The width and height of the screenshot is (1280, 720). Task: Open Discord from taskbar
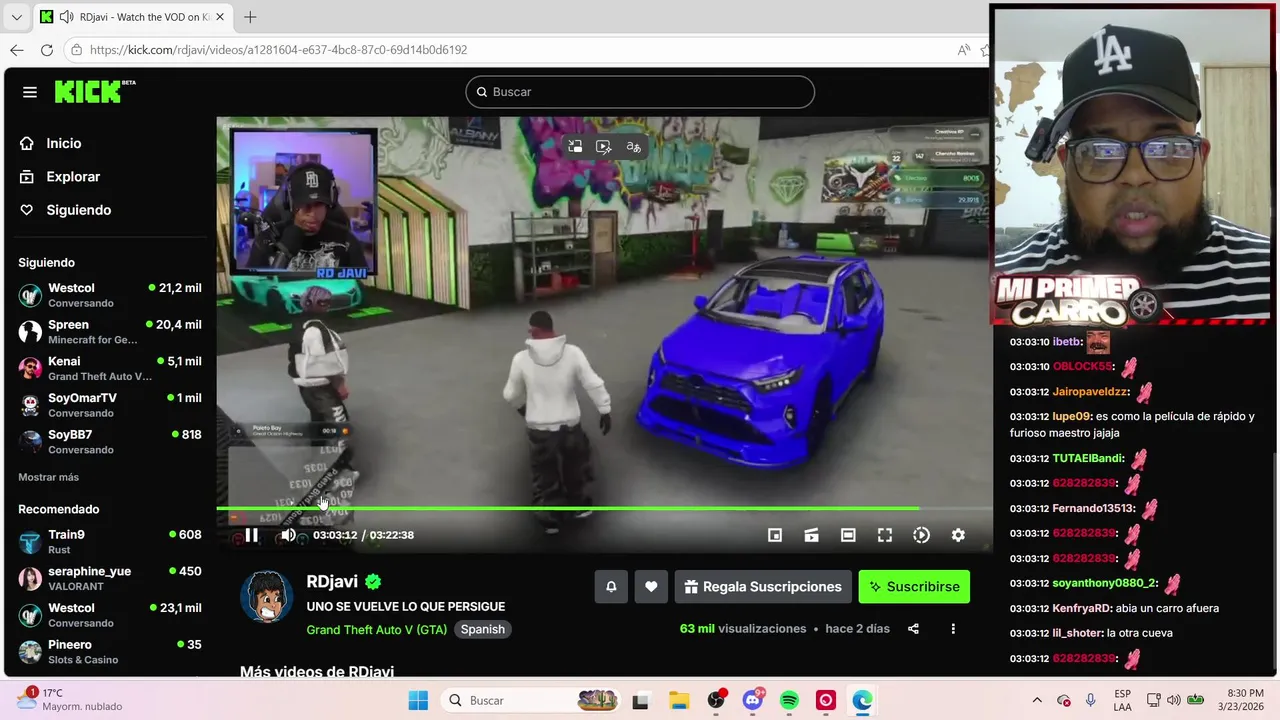point(753,700)
